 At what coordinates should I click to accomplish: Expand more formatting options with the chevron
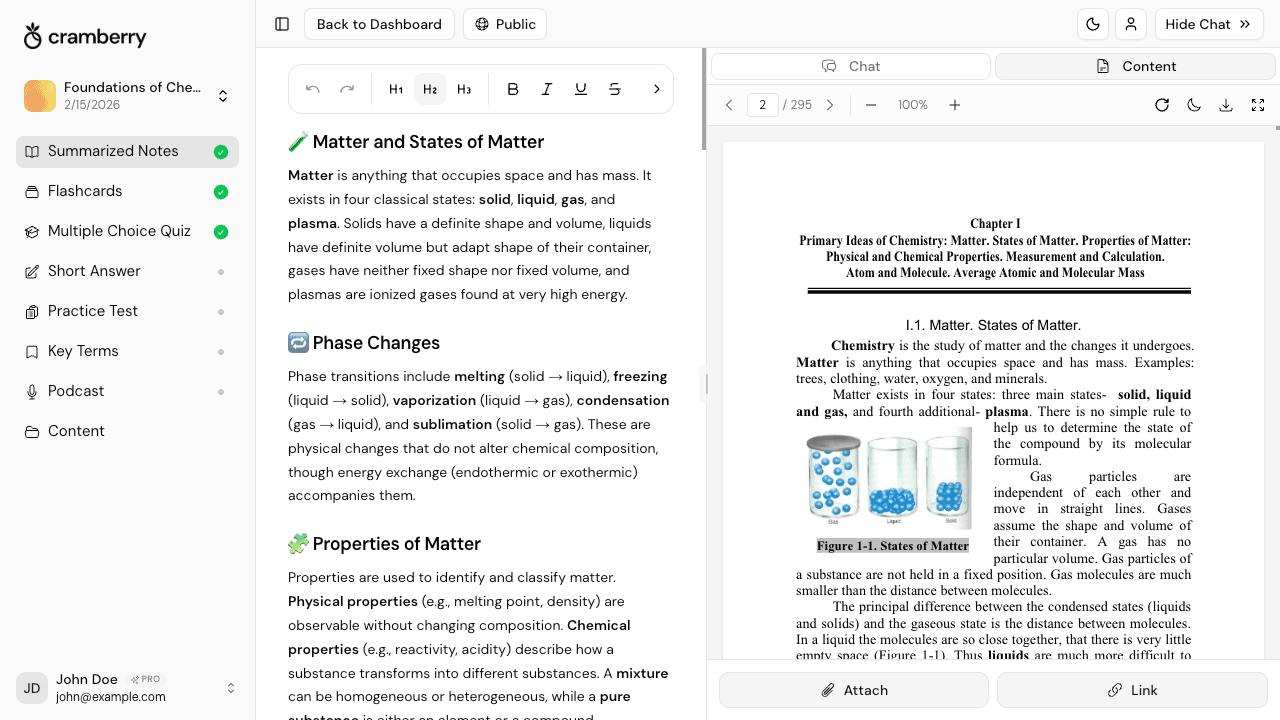[657, 89]
